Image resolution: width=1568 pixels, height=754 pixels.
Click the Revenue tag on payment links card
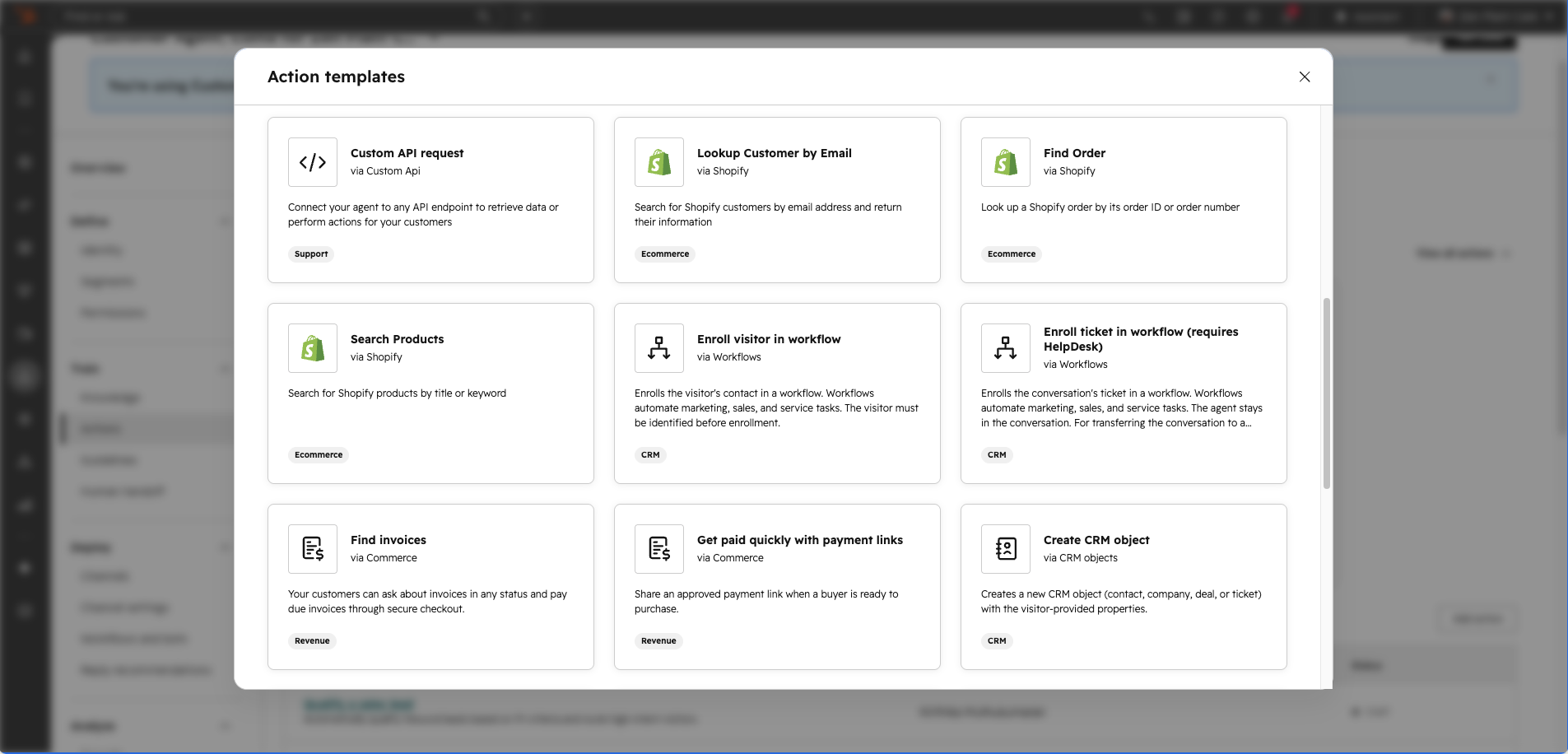click(658, 641)
